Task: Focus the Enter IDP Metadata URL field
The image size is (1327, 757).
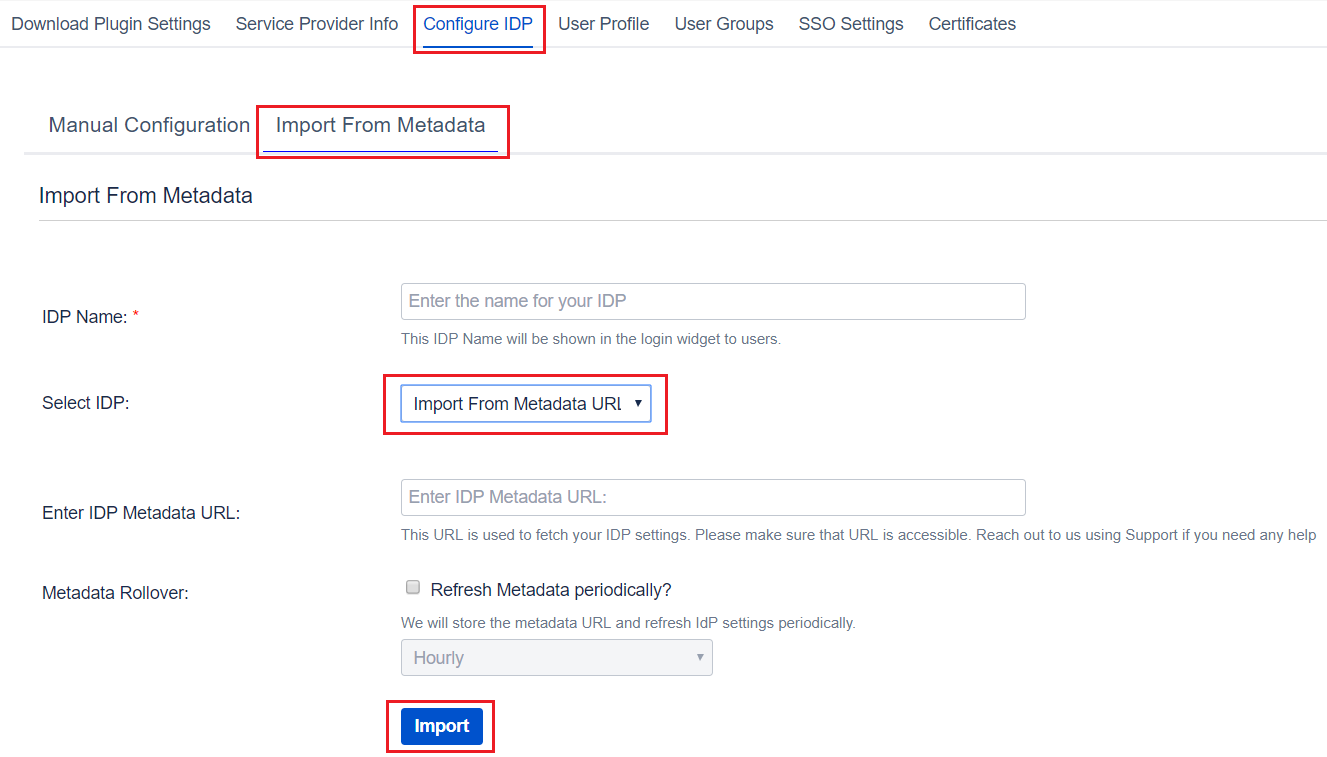Action: [x=713, y=497]
